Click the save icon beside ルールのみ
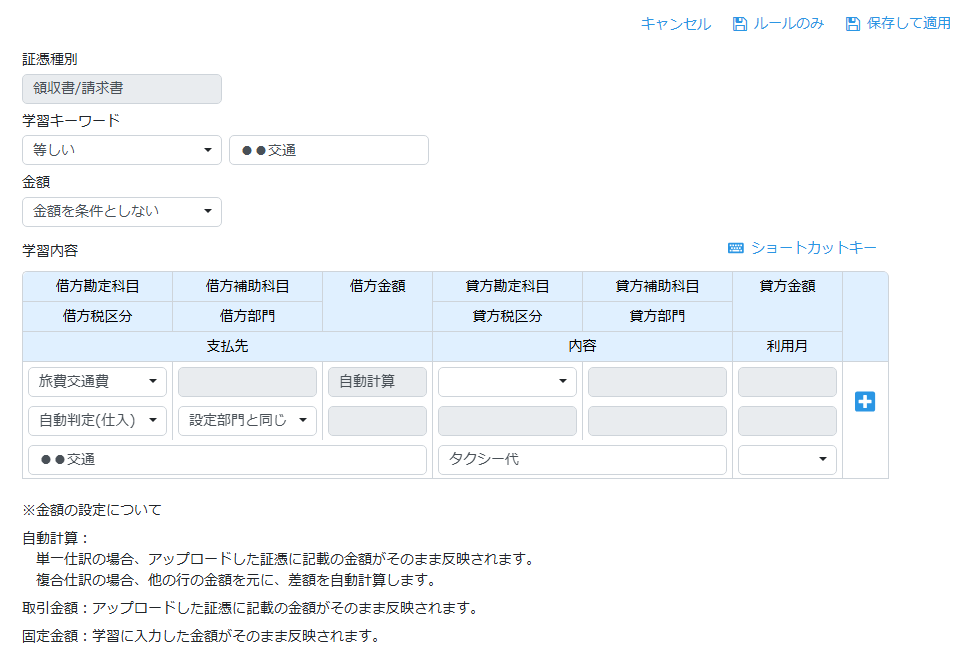Image resolution: width=979 pixels, height=663 pixels. [x=740, y=24]
